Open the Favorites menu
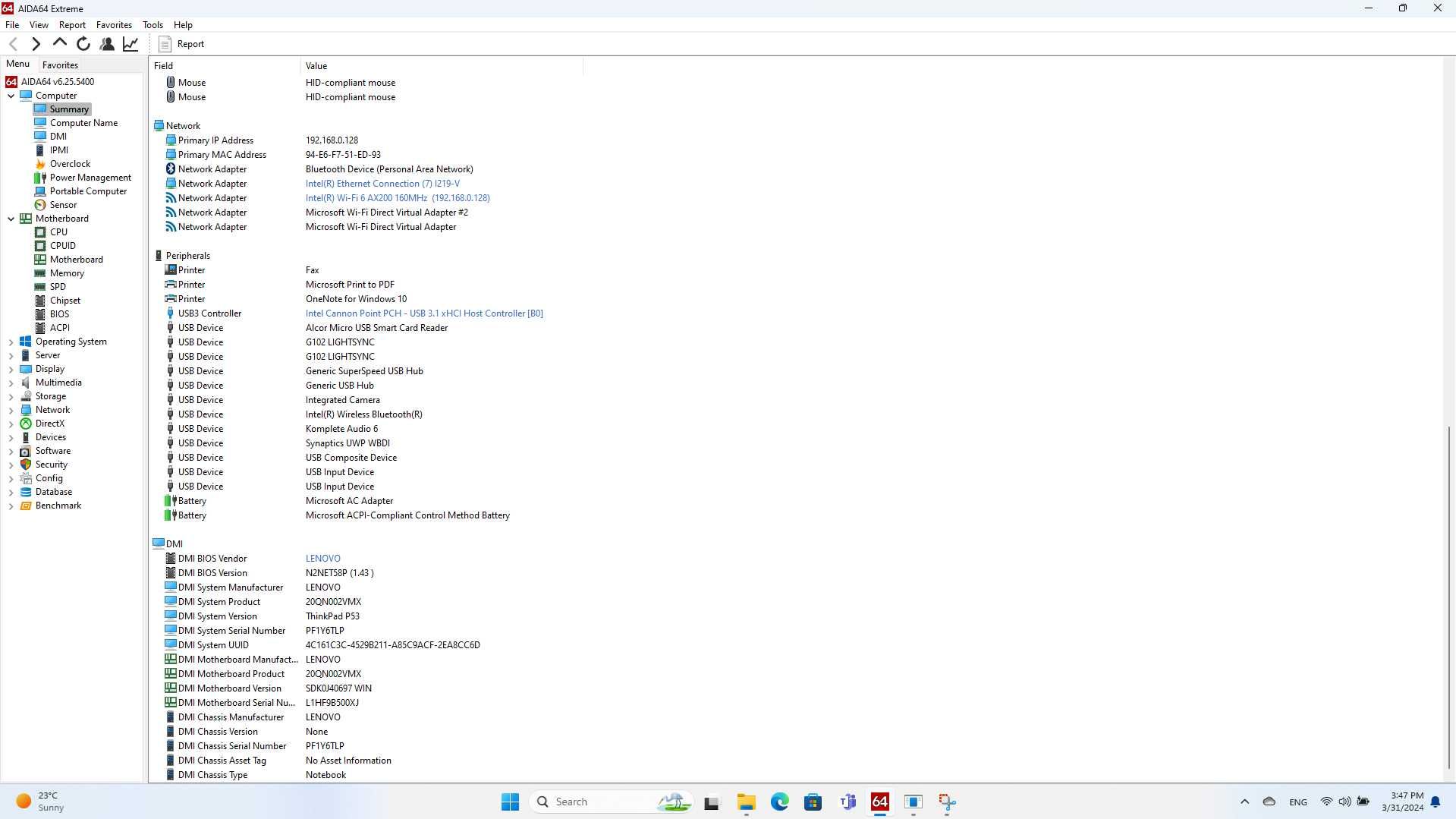The height and width of the screenshot is (819, 1456). point(114,25)
